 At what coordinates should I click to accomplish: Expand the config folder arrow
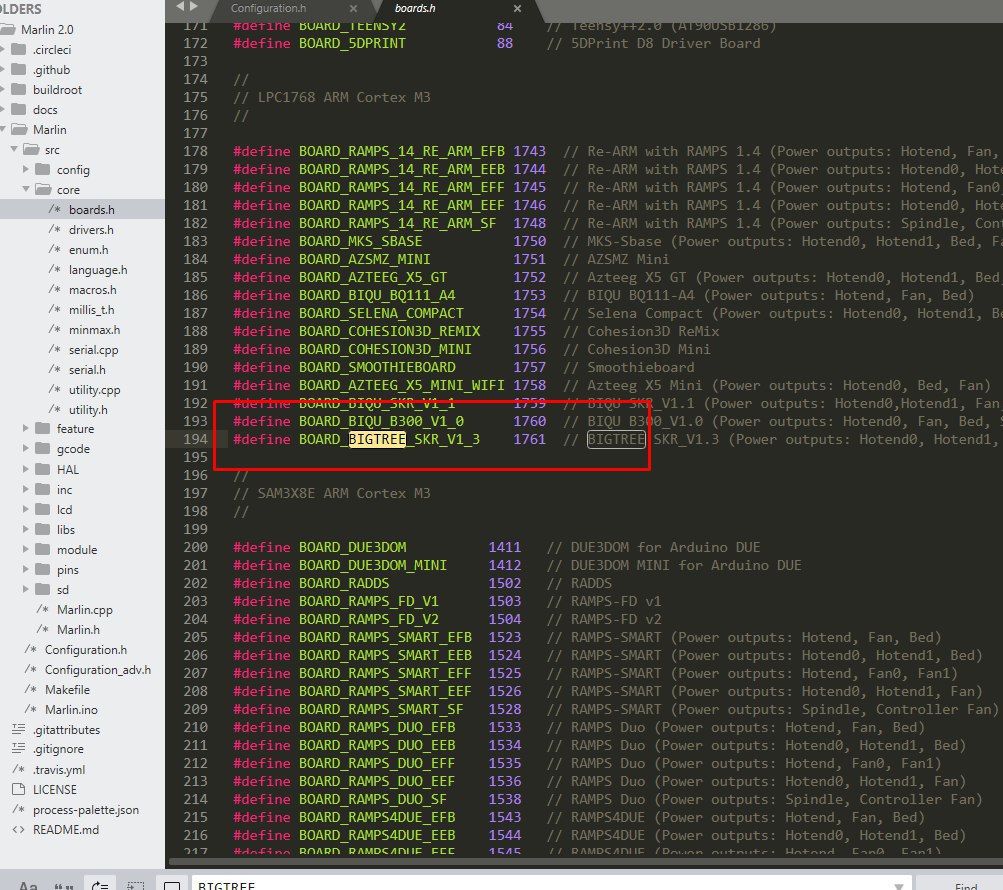[x=26, y=170]
